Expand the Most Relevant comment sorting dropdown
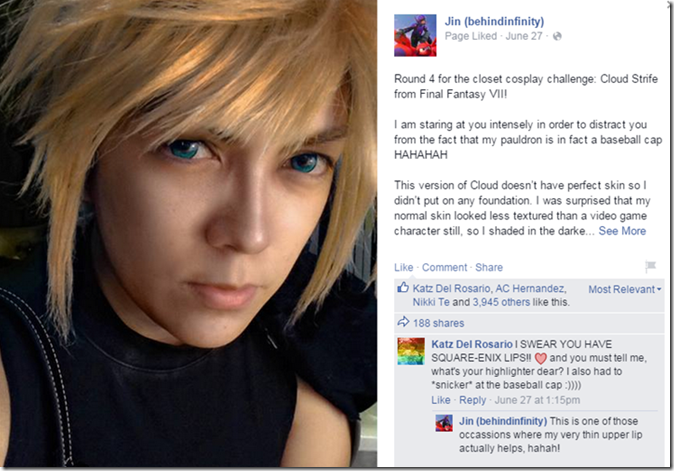This screenshot has height=471, width=674. point(625,289)
